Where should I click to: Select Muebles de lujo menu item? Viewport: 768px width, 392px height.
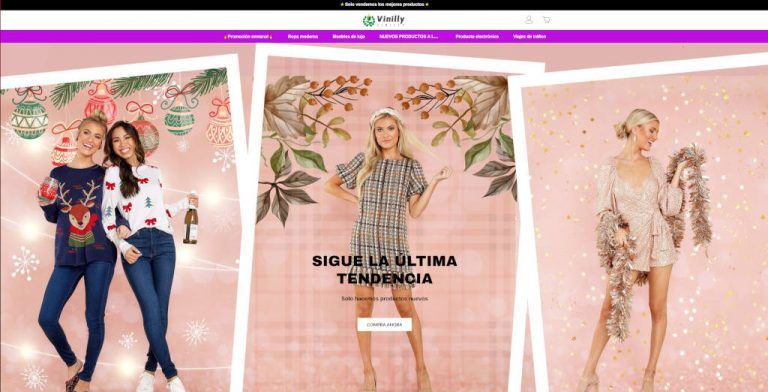349,37
